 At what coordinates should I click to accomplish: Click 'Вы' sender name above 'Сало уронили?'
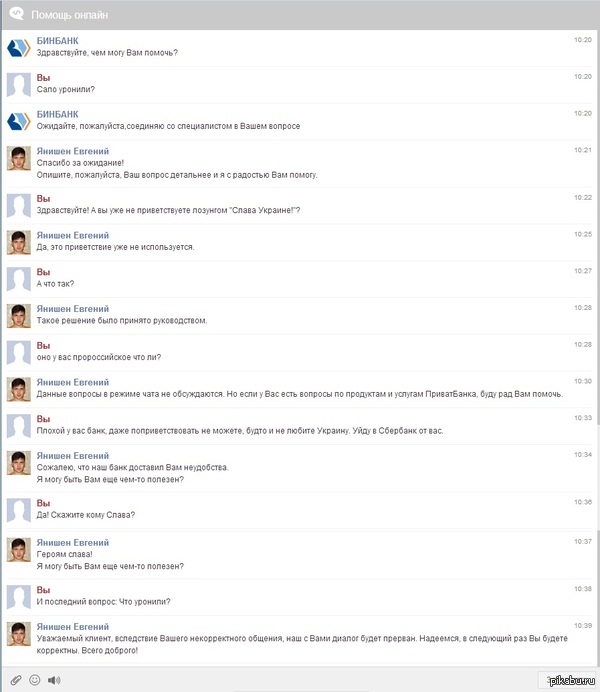tap(43, 77)
